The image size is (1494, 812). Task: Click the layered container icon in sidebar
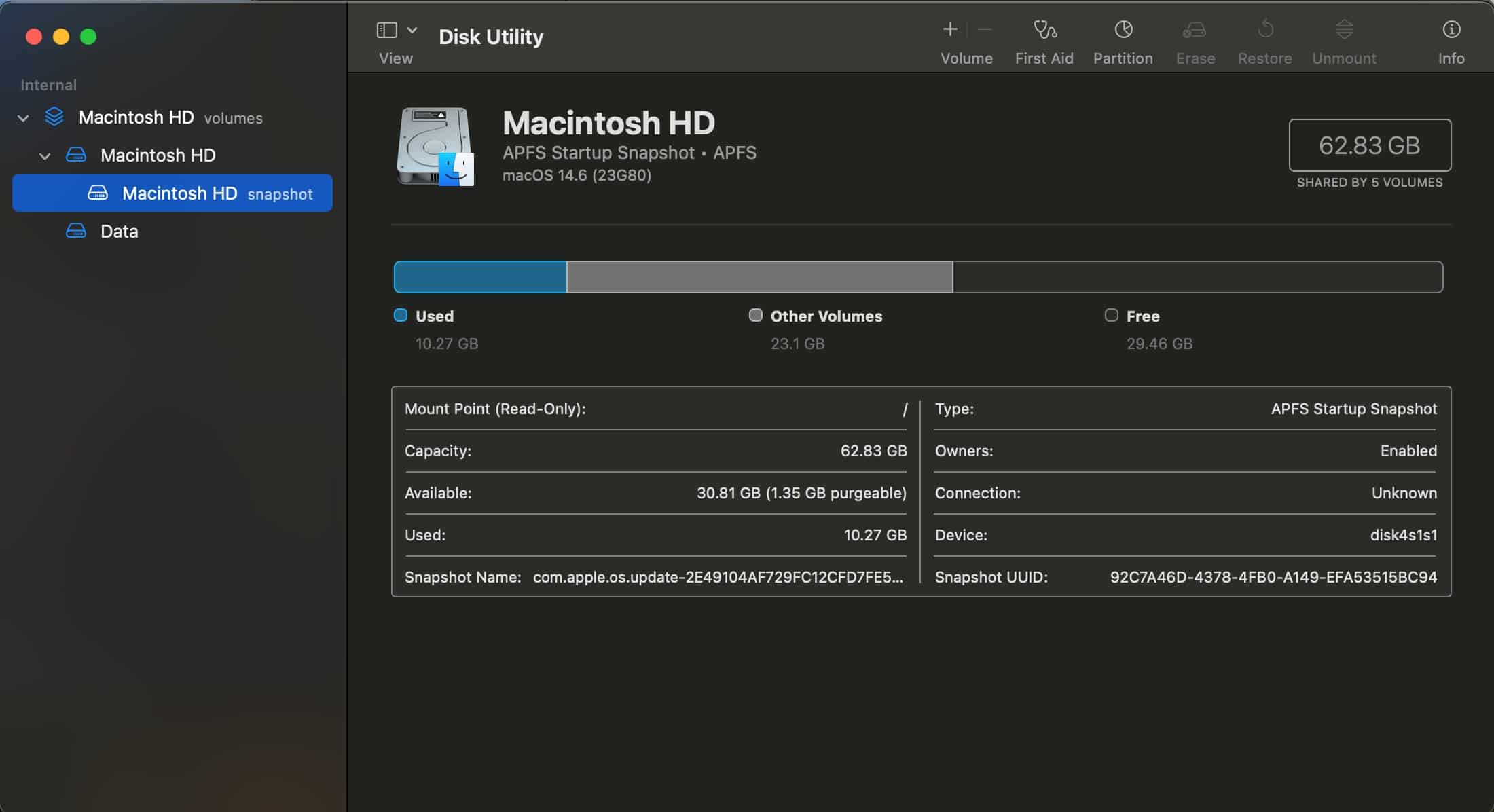[54, 117]
